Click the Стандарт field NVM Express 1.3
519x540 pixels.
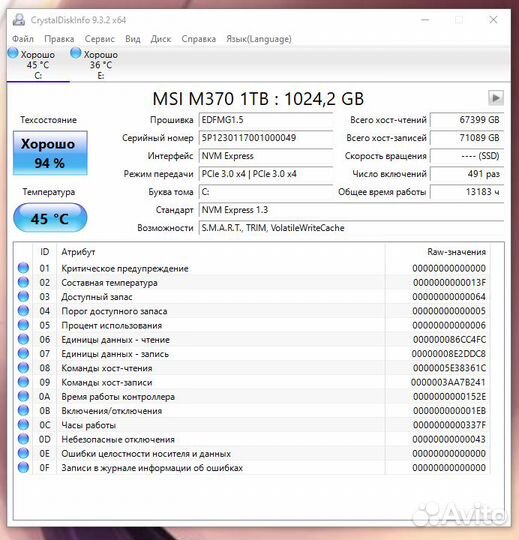351,210
